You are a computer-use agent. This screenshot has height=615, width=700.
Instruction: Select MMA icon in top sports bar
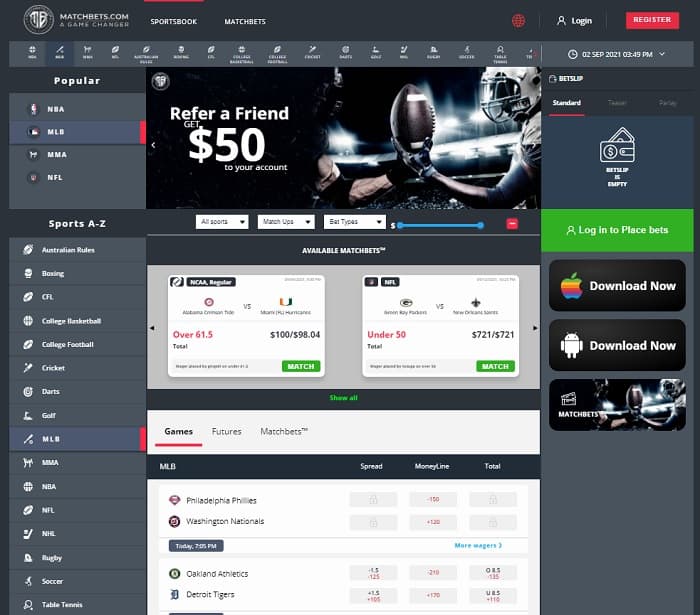click(x=88, y=52)
